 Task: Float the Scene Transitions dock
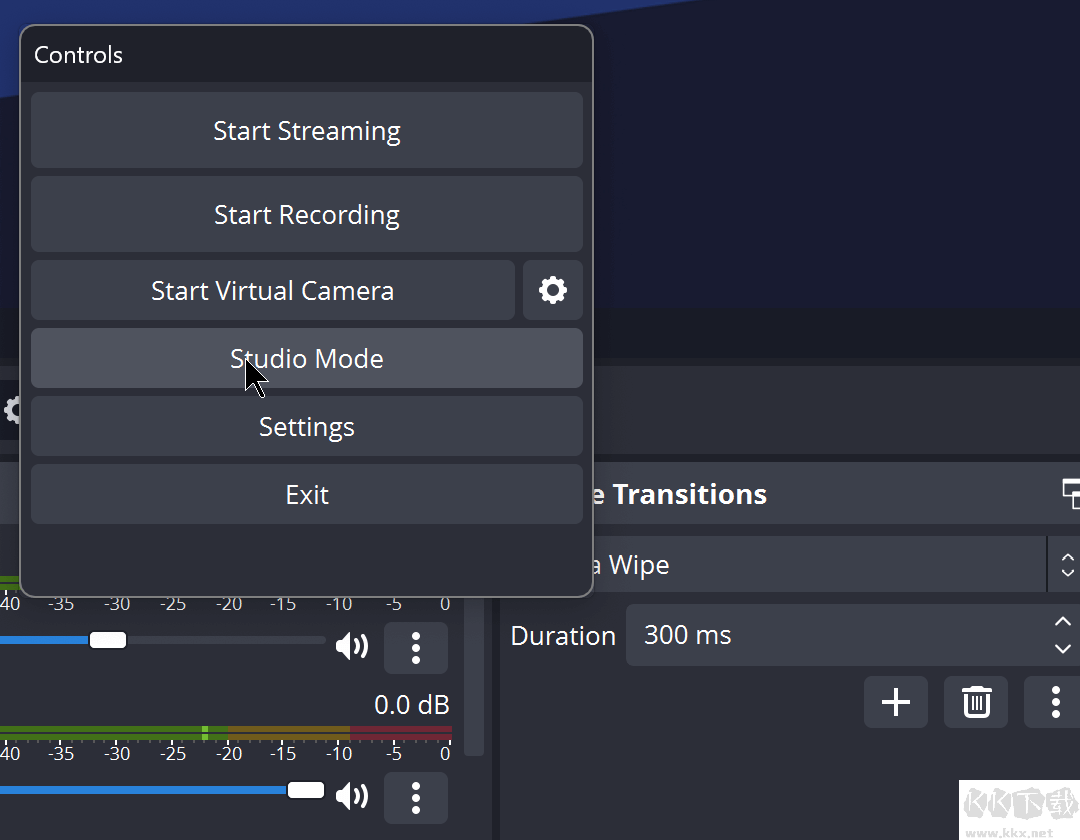(1070, 493)
